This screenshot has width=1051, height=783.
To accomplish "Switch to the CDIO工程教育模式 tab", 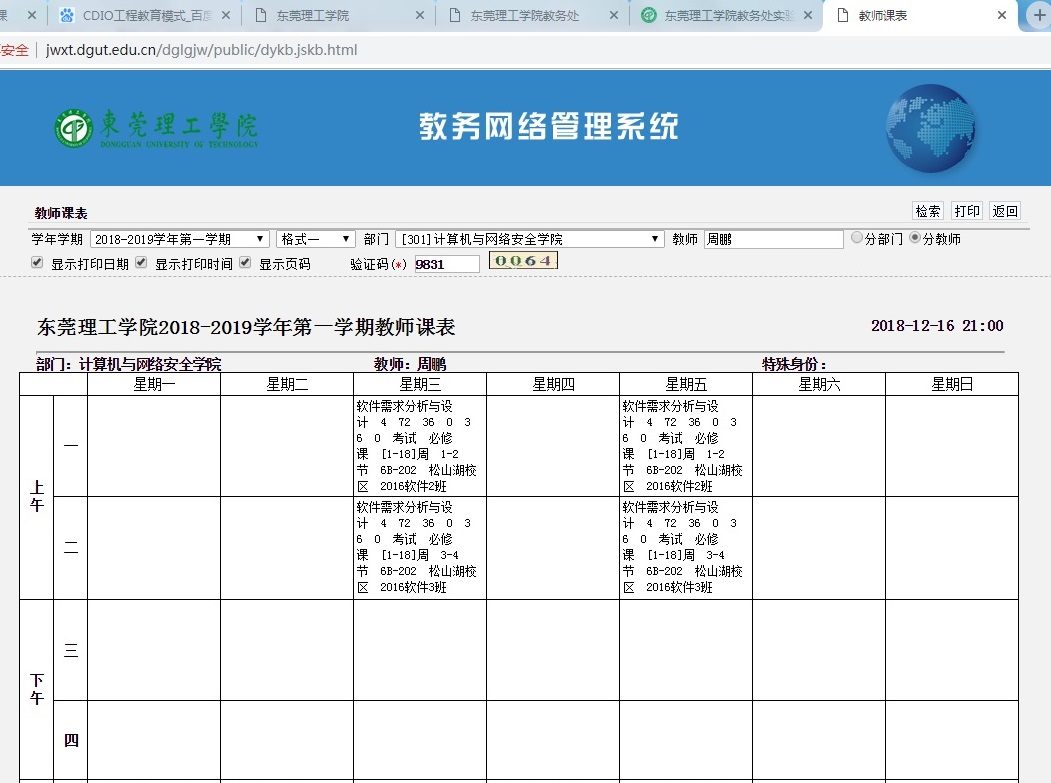I will coord(147,15).
